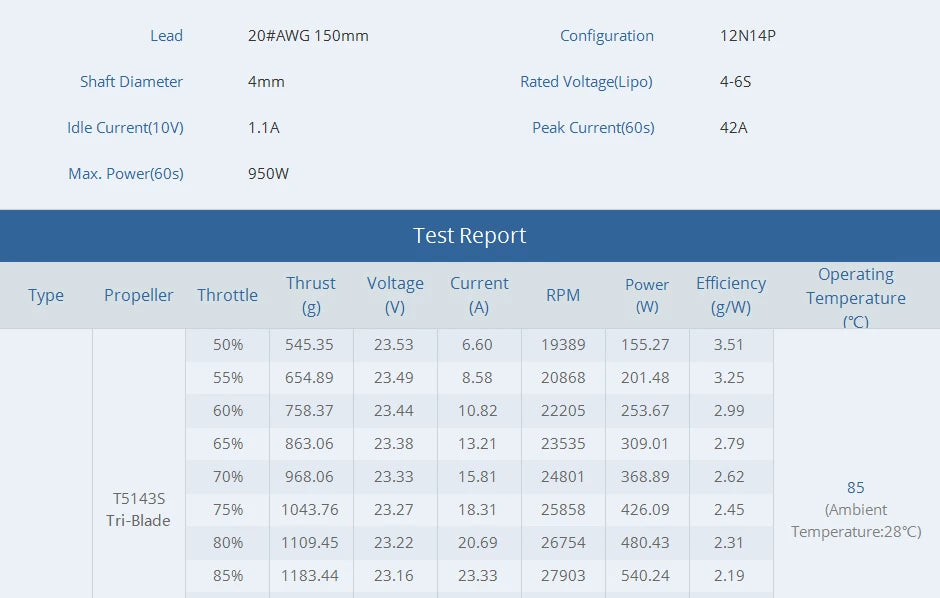Select the Power (W) column header
Viewport: 940px width, 598px height.
pos(647,295)
